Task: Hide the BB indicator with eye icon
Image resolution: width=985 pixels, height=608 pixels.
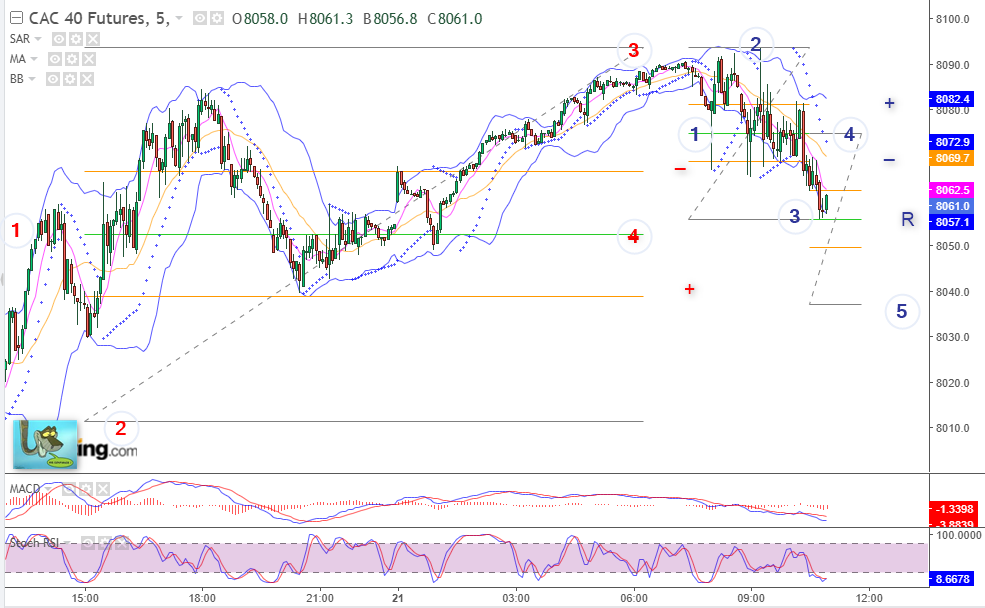Action: pos(53,79)
